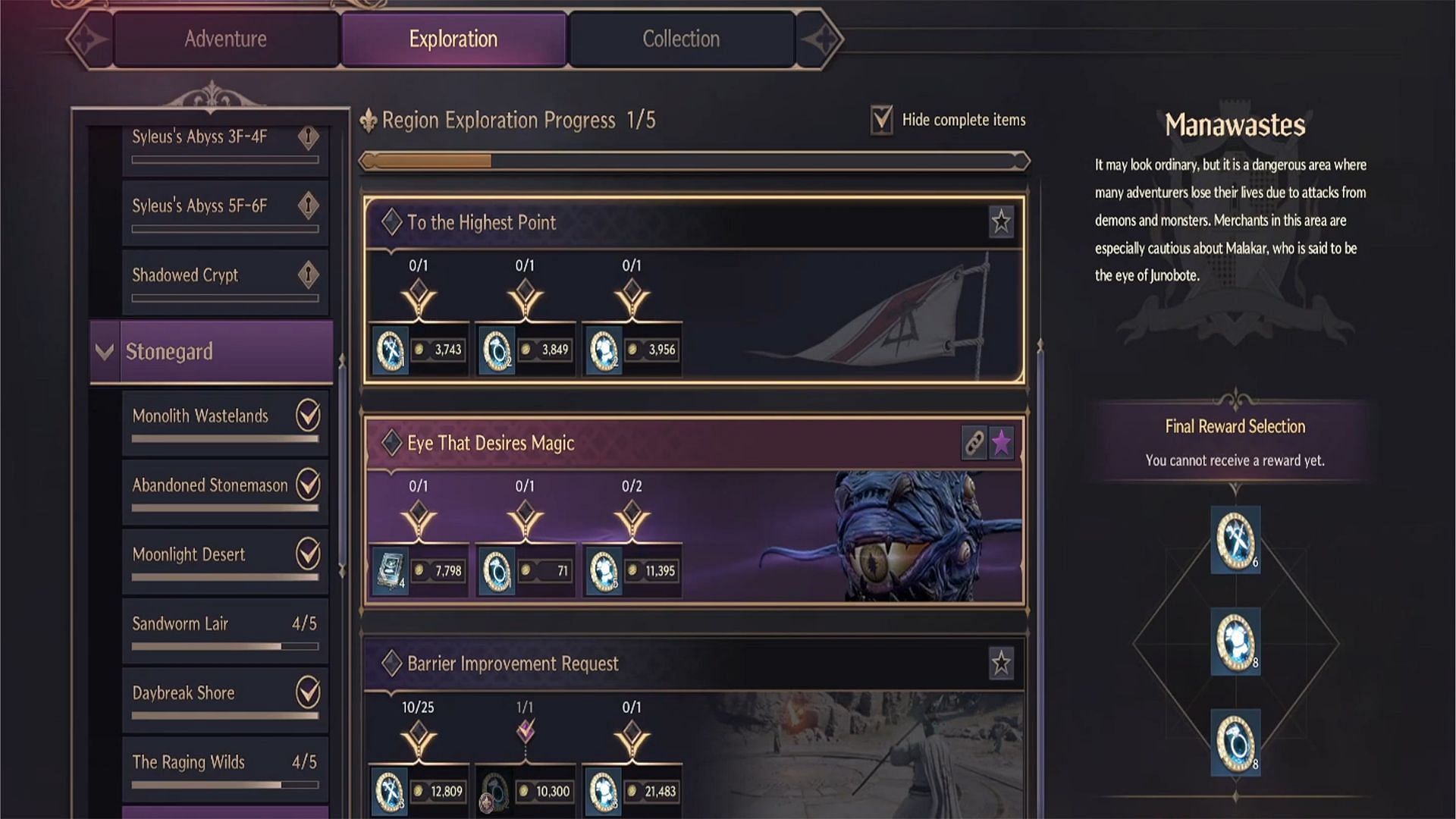This screenshot has width=1456, height=819.
Task: Toggle Abandoned Stonemason completion checkmark
Action: pos(308,484)
